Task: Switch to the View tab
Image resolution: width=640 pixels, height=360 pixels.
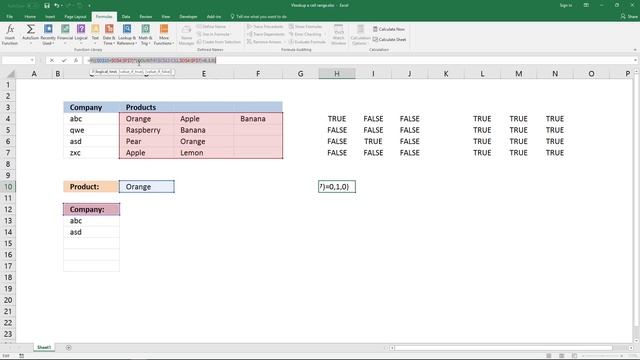Action: [x=165, y=17]
